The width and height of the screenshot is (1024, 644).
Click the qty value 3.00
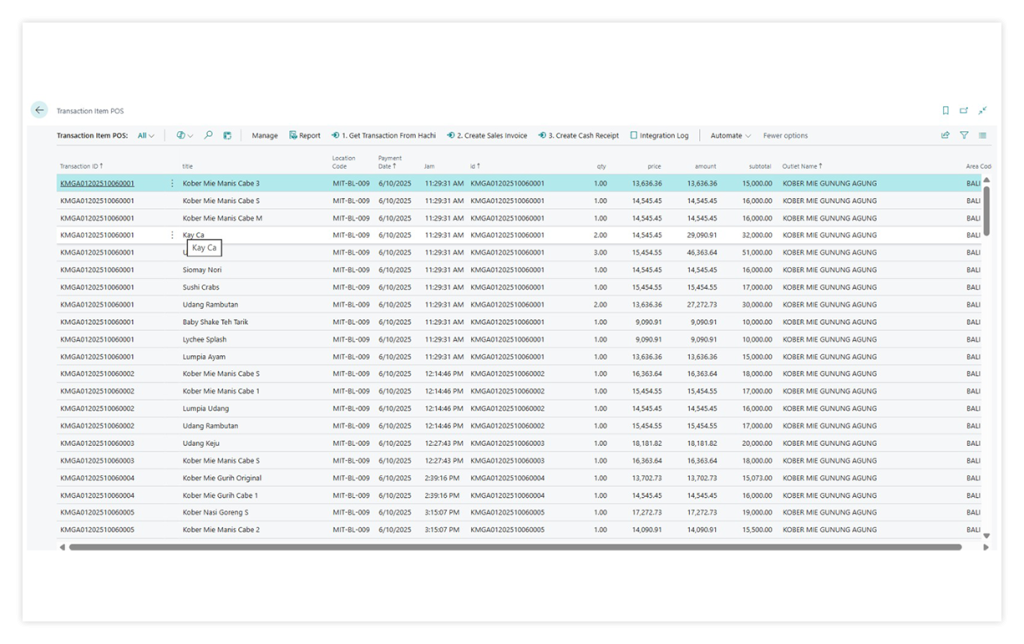(x=600, y=252)
